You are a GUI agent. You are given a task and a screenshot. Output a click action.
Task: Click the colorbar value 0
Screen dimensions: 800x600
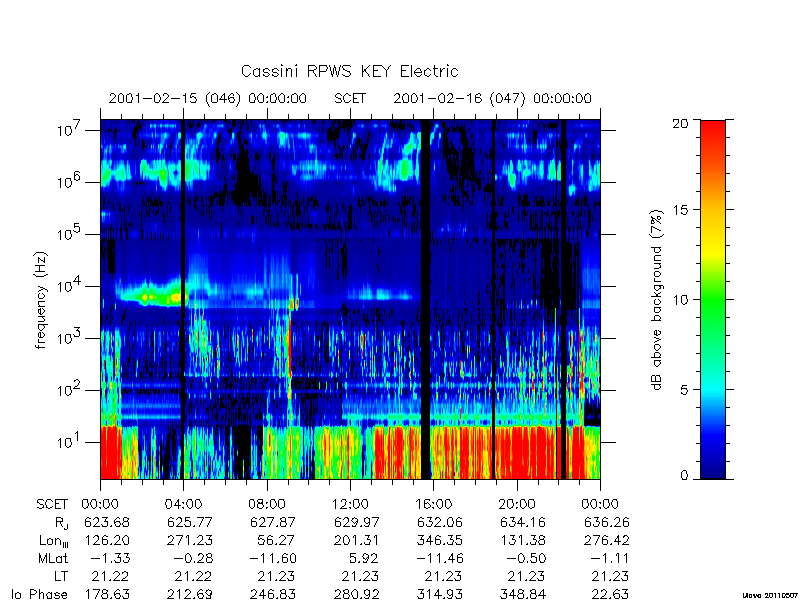(x=684, y=476)
